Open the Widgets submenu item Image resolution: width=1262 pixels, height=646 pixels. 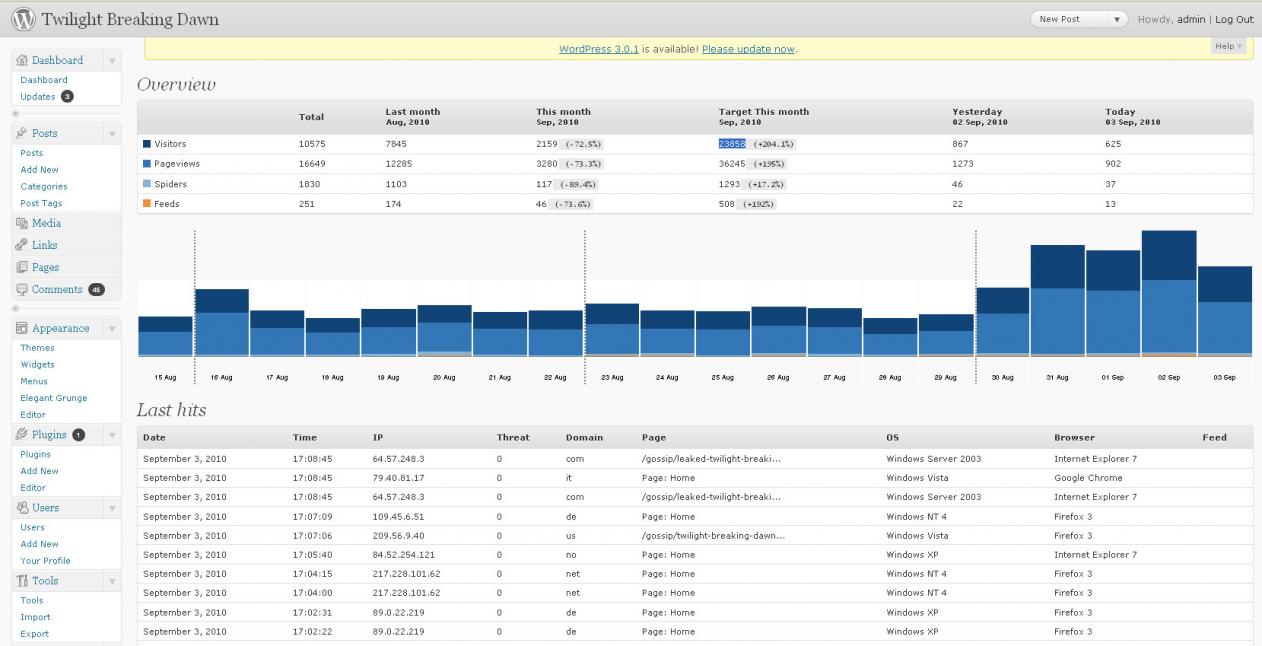pyautogui.click(x=38, y=364)
